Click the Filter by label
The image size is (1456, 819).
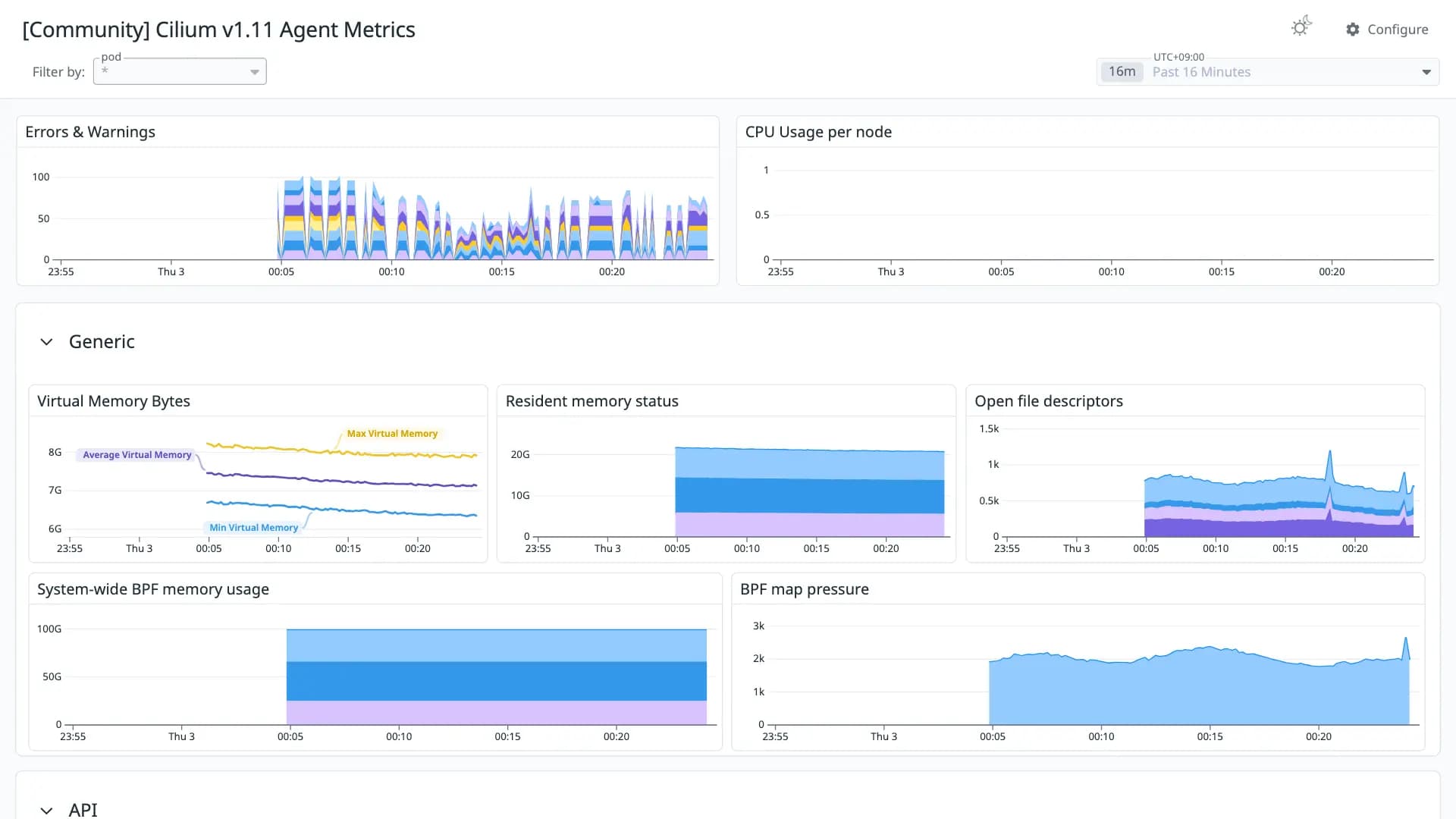click(58, 72)
